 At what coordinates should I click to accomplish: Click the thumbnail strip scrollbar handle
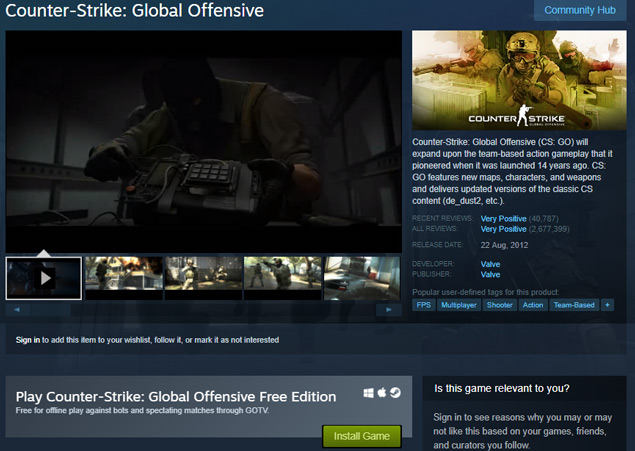51,310
